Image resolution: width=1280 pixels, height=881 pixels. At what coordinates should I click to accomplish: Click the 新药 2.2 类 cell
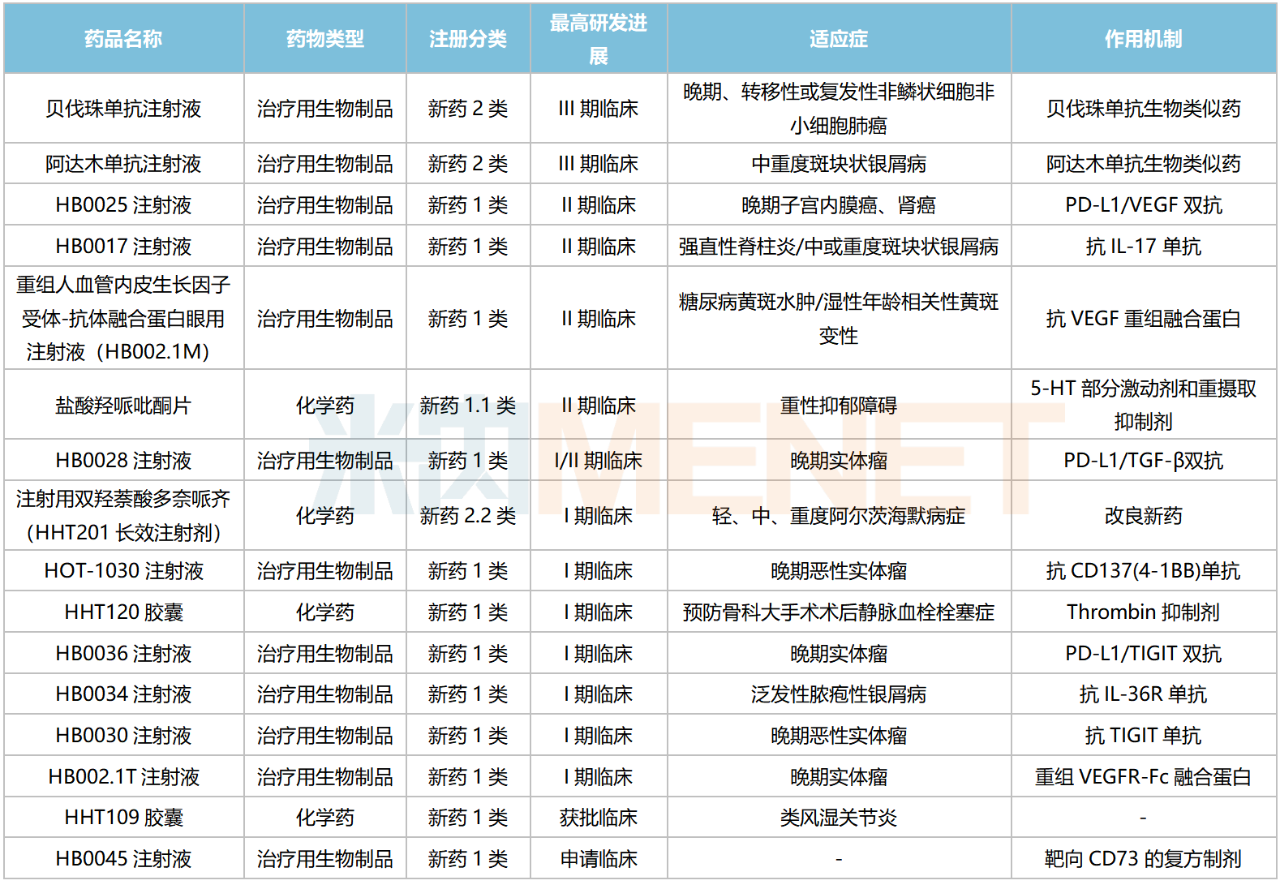[468, 516]
